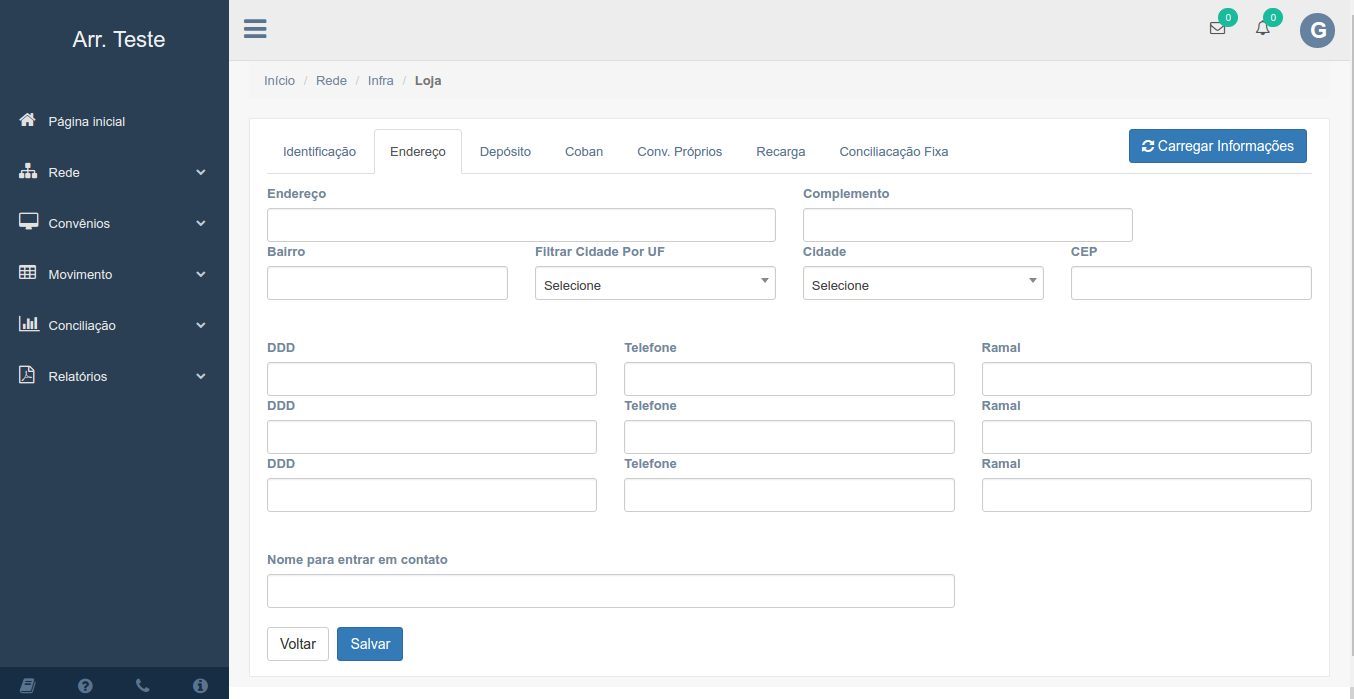Click the info circle icon
Screen dimensions: 1354x699
pyautogui.click(x=200, y=685)
